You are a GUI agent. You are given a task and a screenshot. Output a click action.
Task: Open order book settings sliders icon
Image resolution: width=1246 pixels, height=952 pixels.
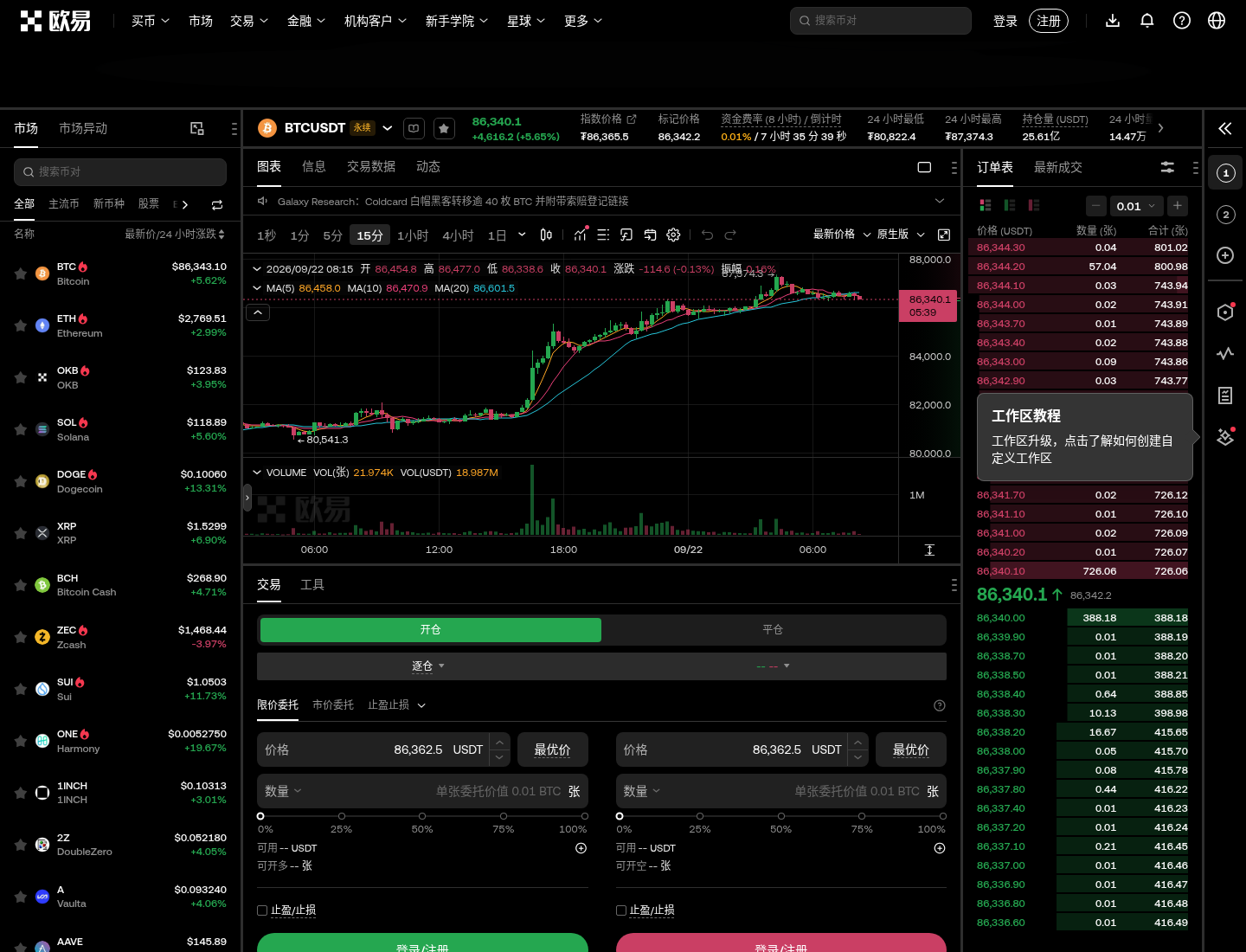point(1167,167)
